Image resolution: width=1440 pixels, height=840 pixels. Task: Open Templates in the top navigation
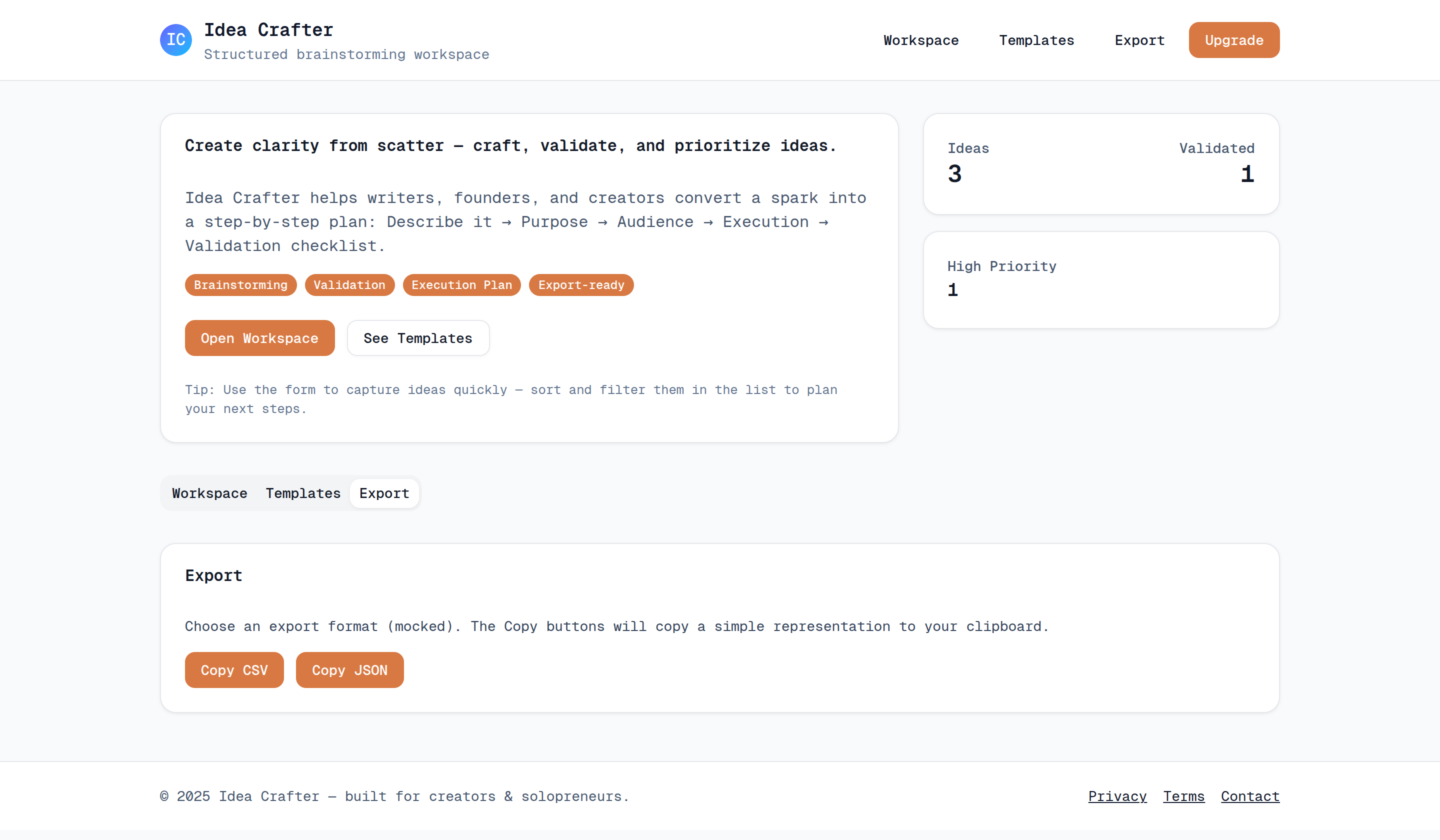pos(1036,40)
